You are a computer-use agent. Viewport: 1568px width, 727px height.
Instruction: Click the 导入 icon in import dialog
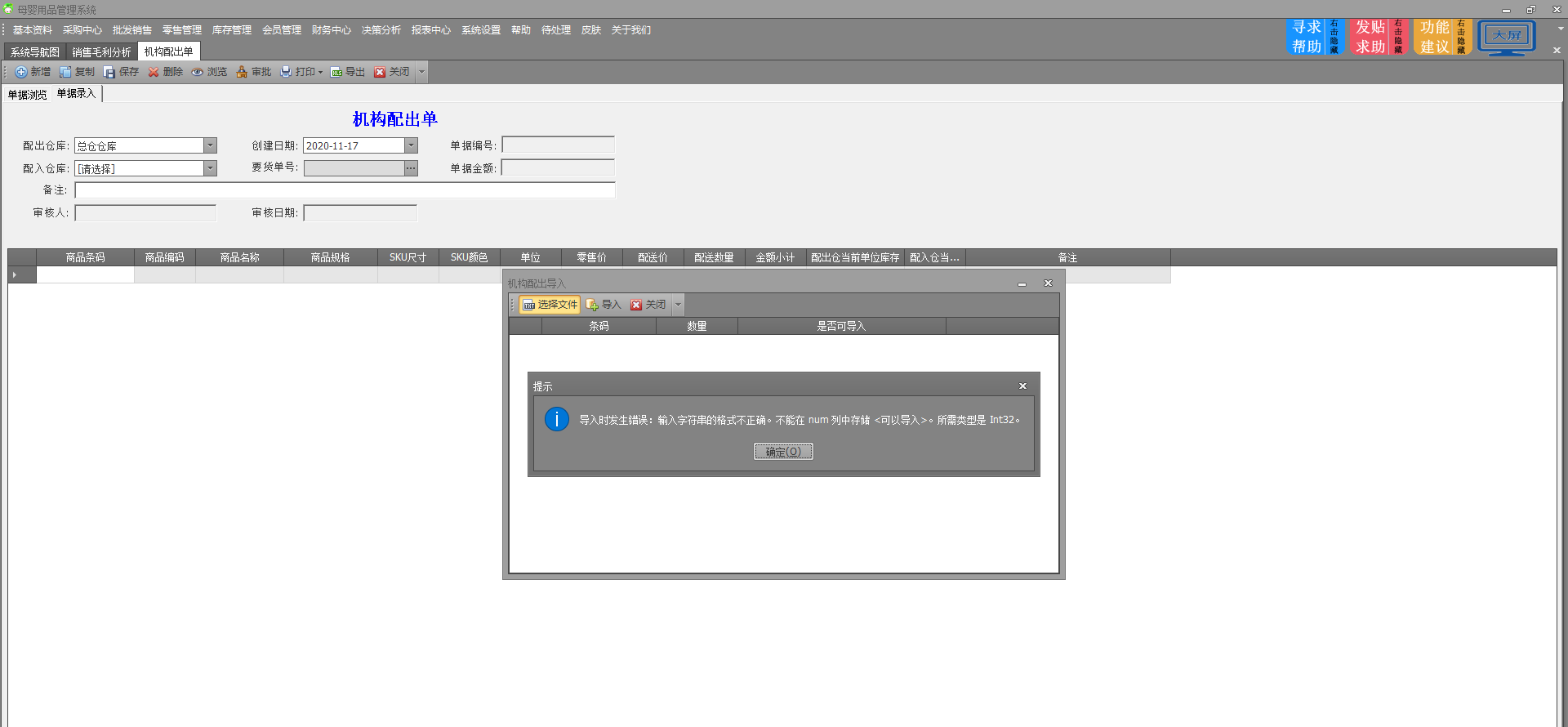(593, 305)
